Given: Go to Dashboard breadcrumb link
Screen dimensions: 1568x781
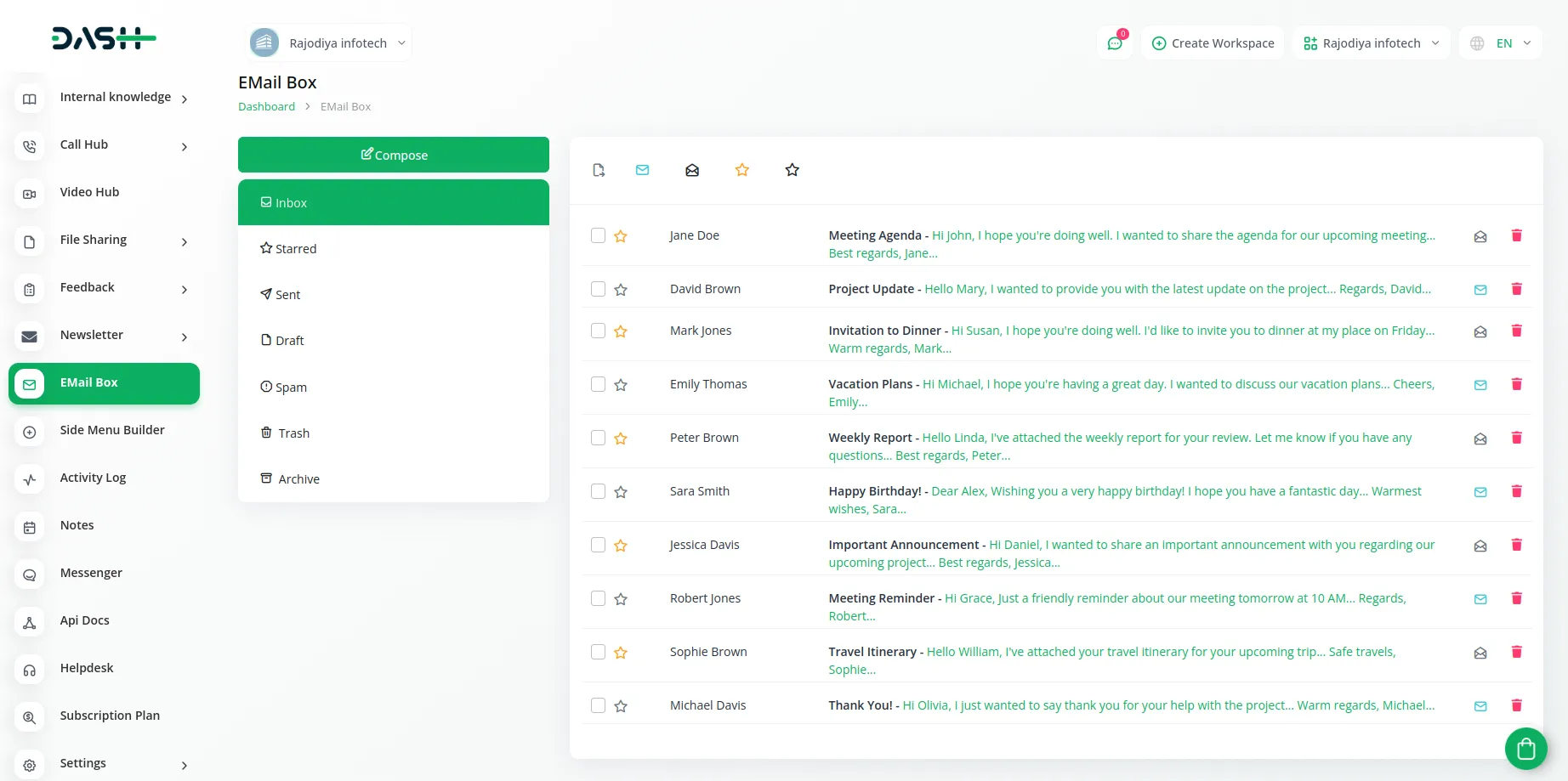Looking at the screenshot, I should (x=266, y=106).
